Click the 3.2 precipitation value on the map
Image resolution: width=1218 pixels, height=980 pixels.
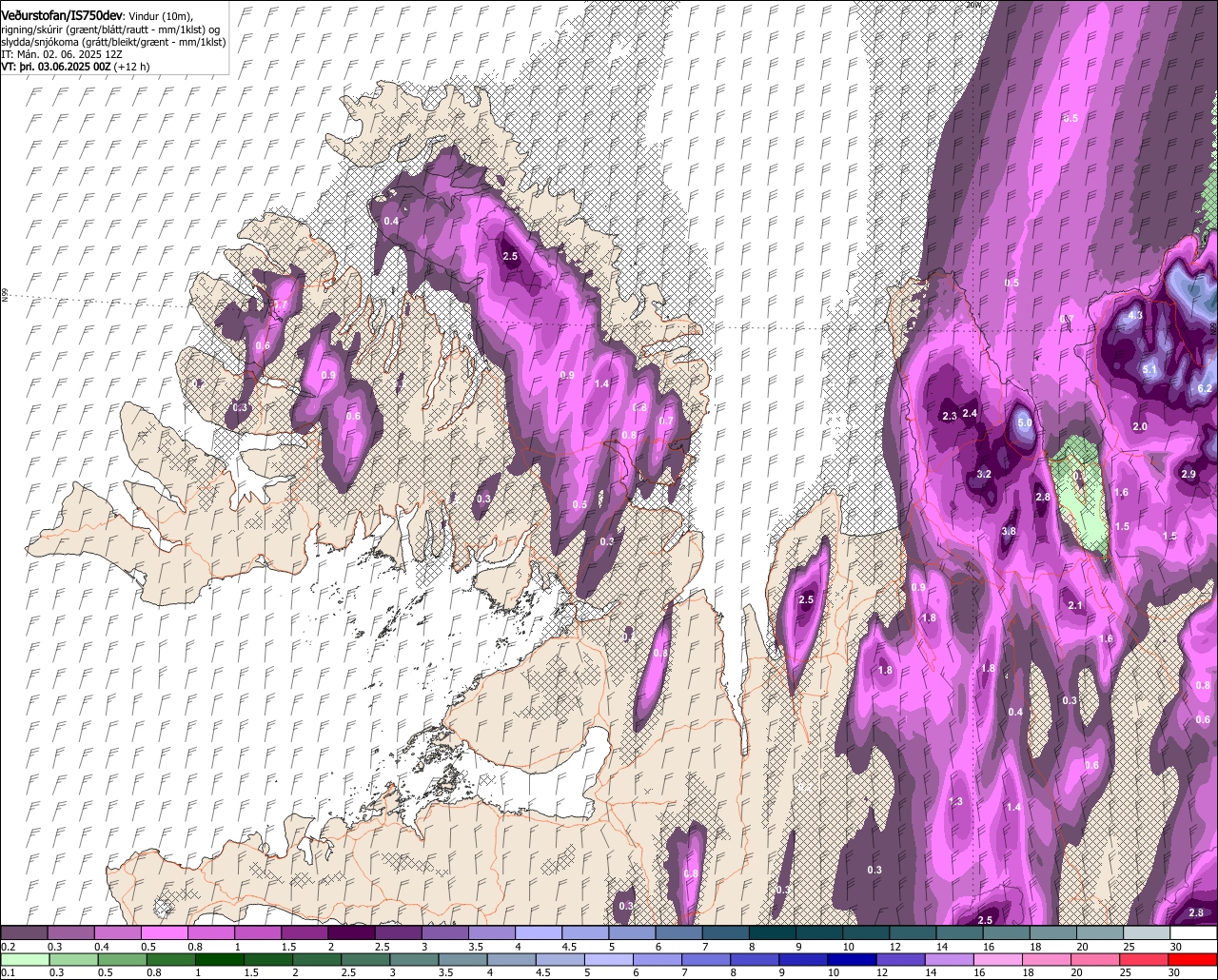click(x=985, y=474)
